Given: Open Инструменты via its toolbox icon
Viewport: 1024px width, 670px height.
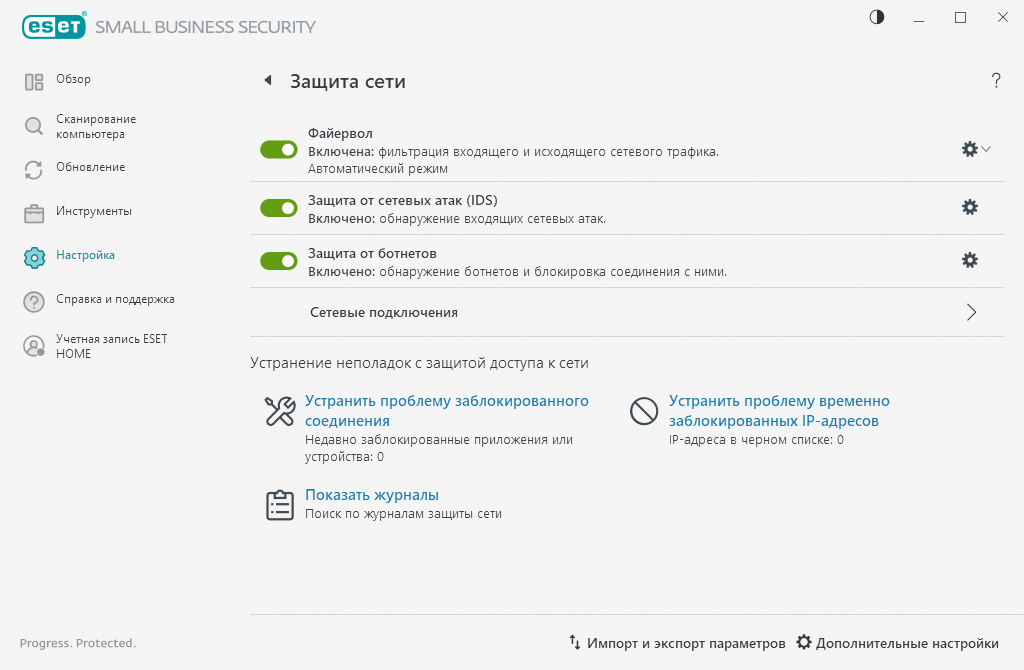Looking at the screenshot, I should click(x=32, y=212).
